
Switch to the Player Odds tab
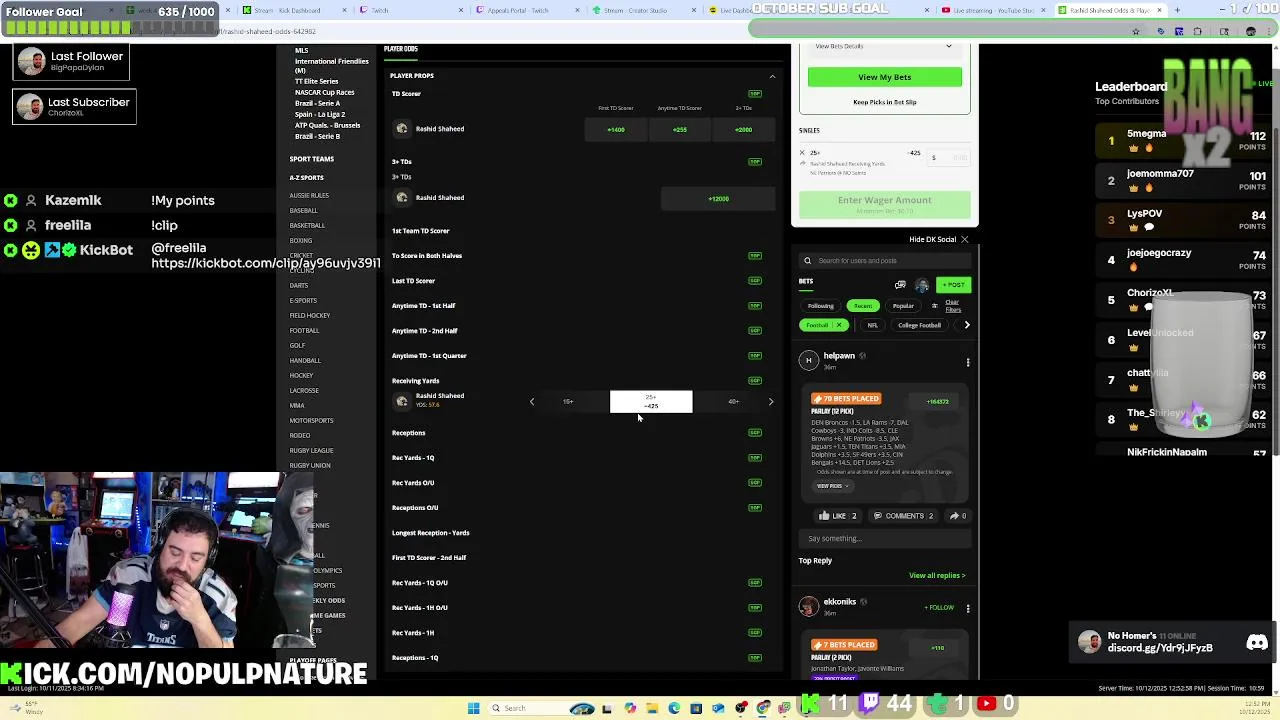400,49
